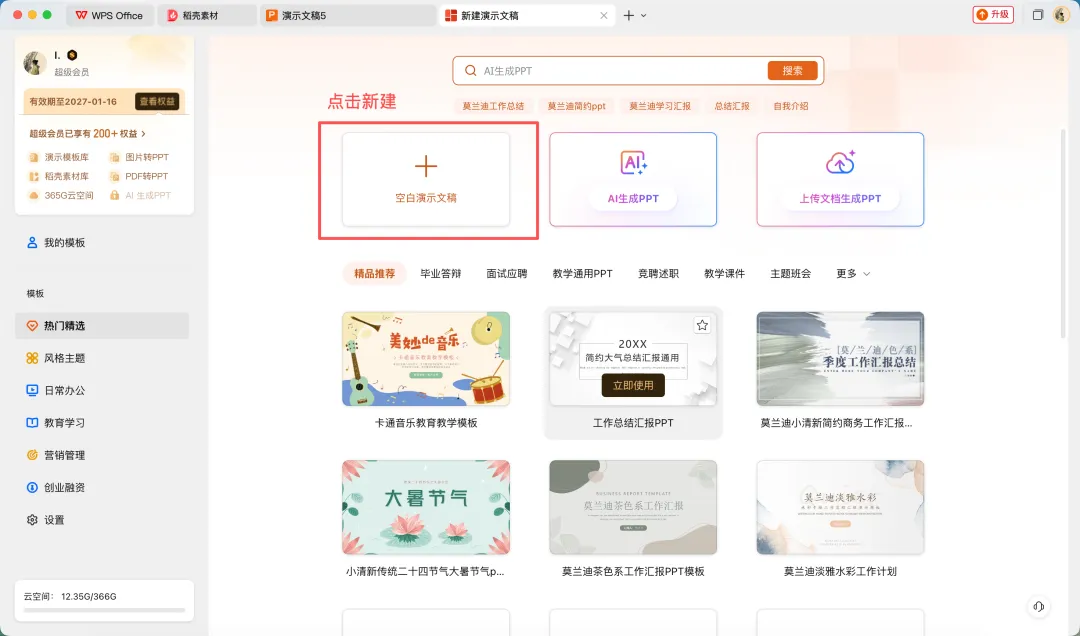Click the 教育学习 book icon
1080x636 pixels.
(x=32, y=423)
